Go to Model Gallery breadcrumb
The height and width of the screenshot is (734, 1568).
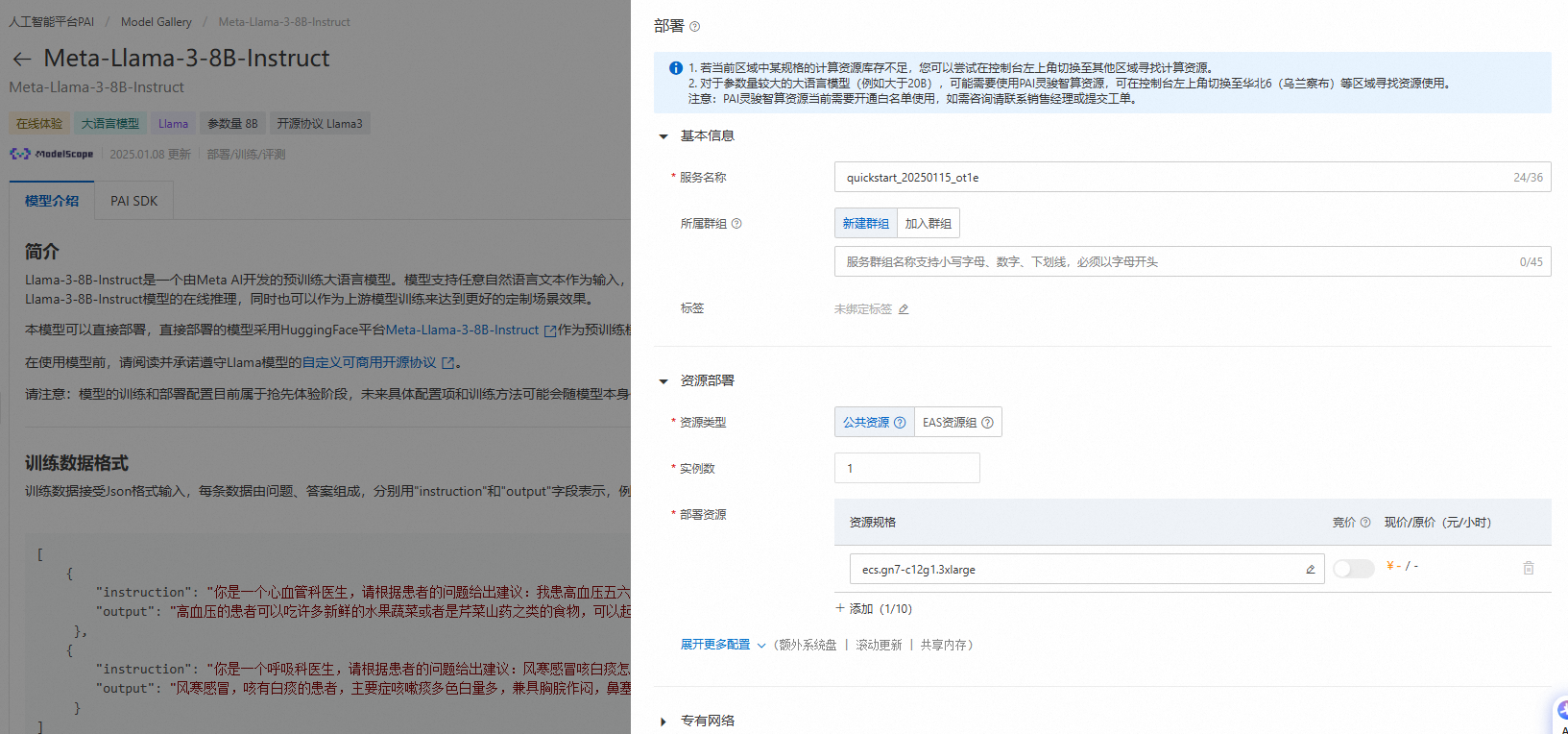tap(157, 21)
